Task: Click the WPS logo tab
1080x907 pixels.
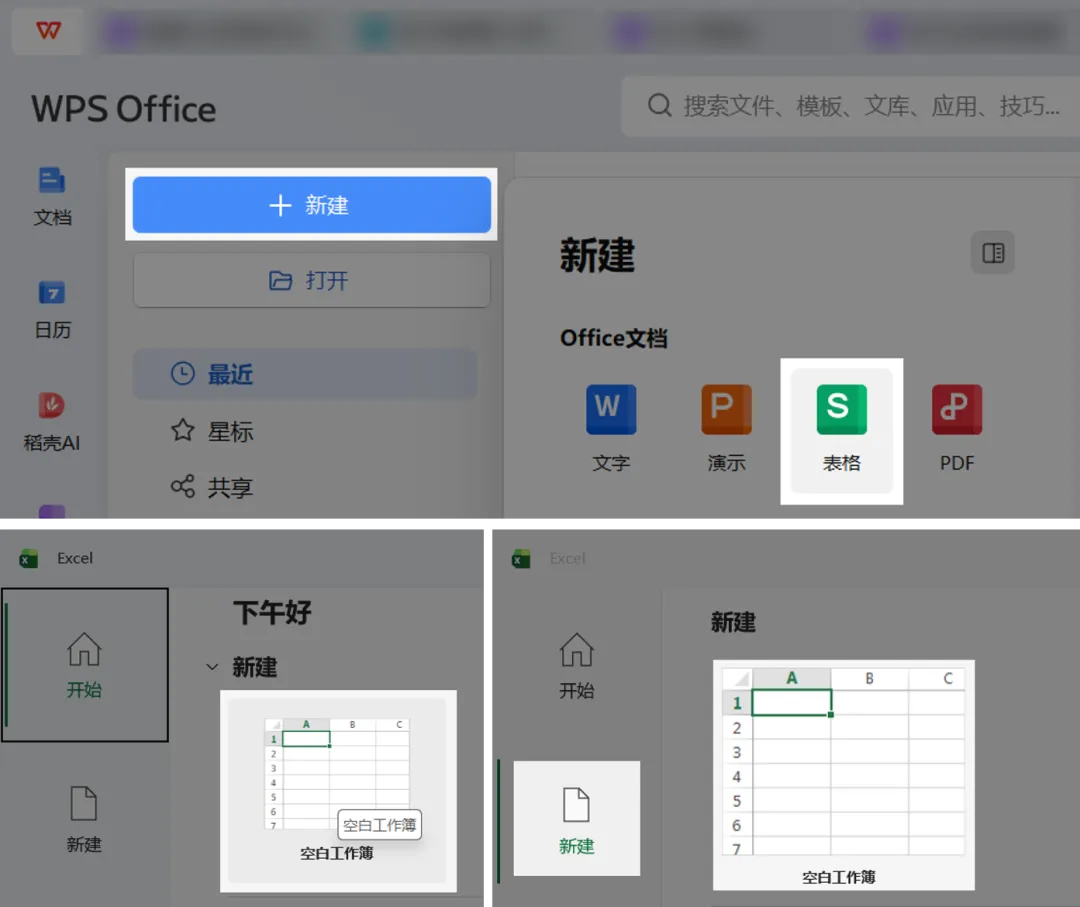Action: [48, 30]
